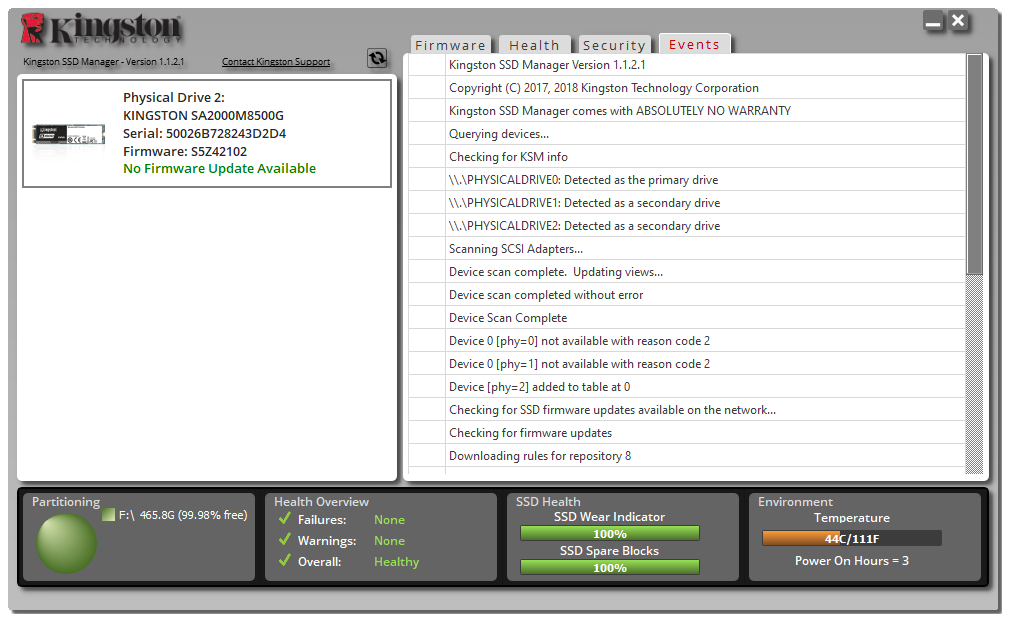
Task: Select 'Device Scan Complete' event row
Action: (x=687, y=317)
